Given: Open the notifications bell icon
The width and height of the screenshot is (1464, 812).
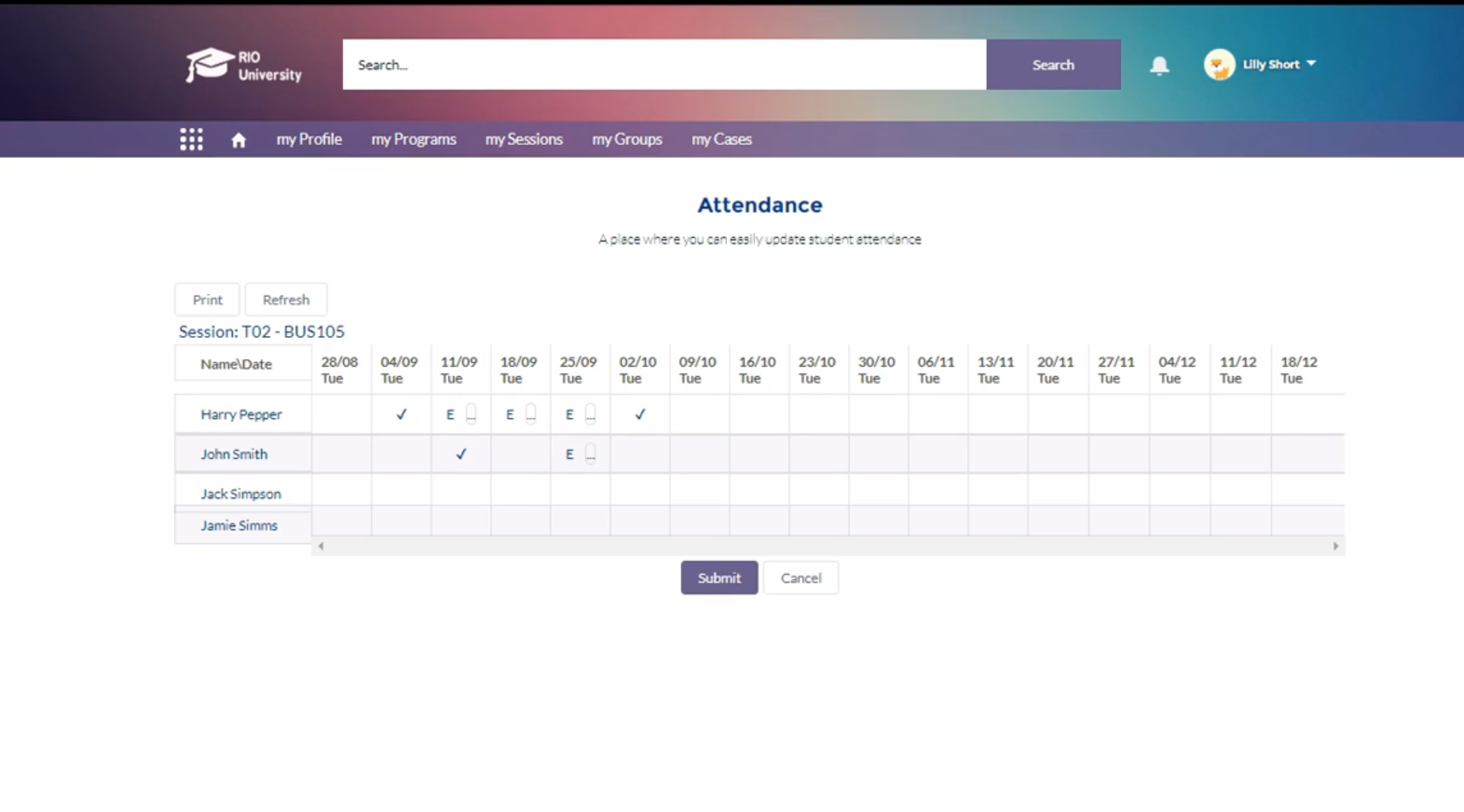Looking at the screenshot, I should pyautogui.click(x=1159, y=65).
